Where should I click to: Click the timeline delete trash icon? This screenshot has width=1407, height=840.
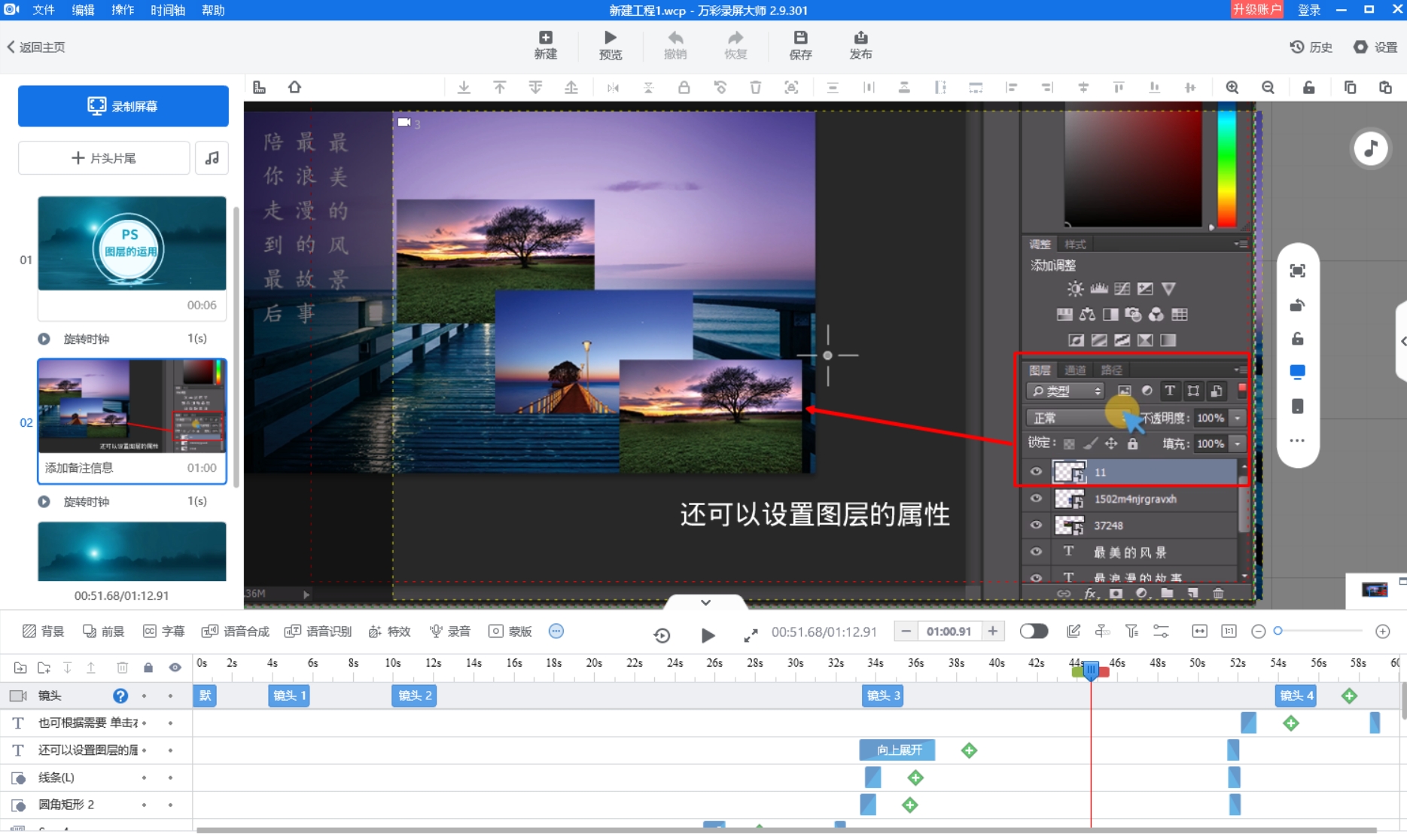pyautogui.click(x=123, y=668)
